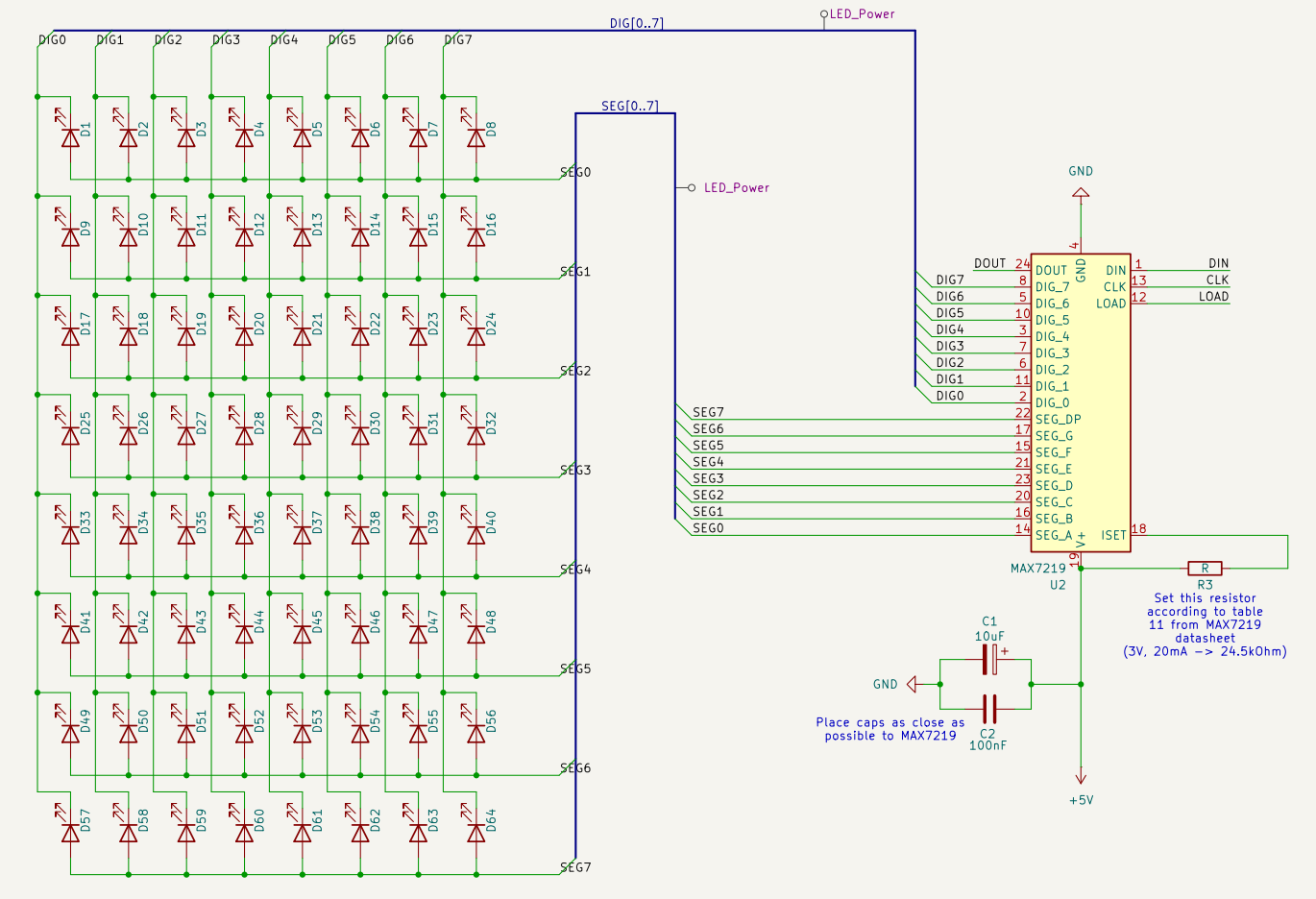Click the DIG7 label above LED matrix
Image resolution: width=1316 pixels, height=899 pixels.
click(458, 39)
